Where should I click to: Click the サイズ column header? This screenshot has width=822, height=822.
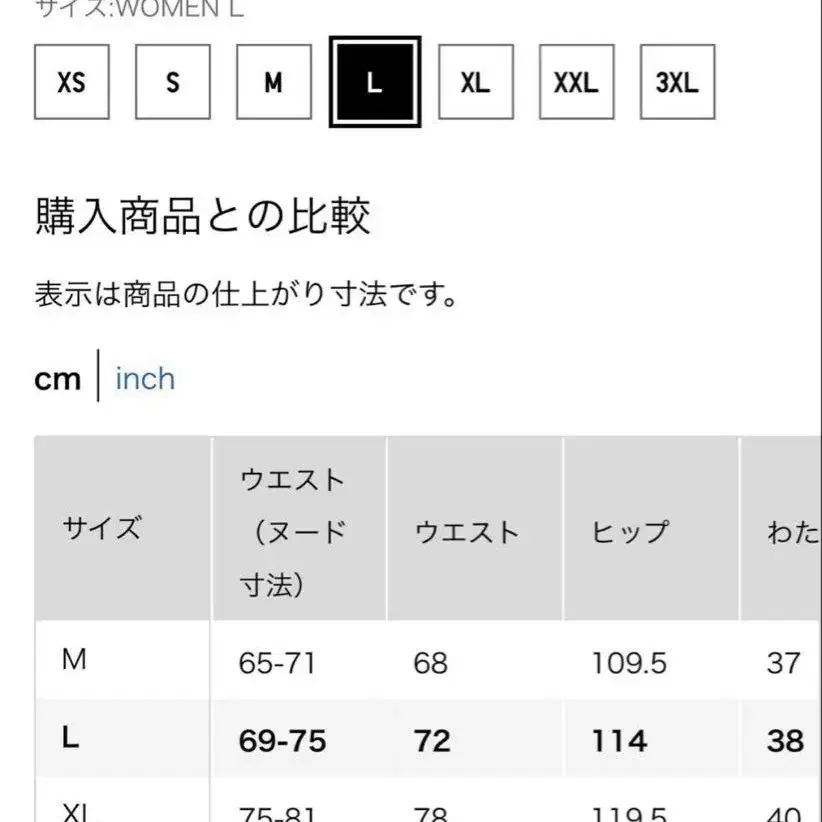(x=102, y=529)
